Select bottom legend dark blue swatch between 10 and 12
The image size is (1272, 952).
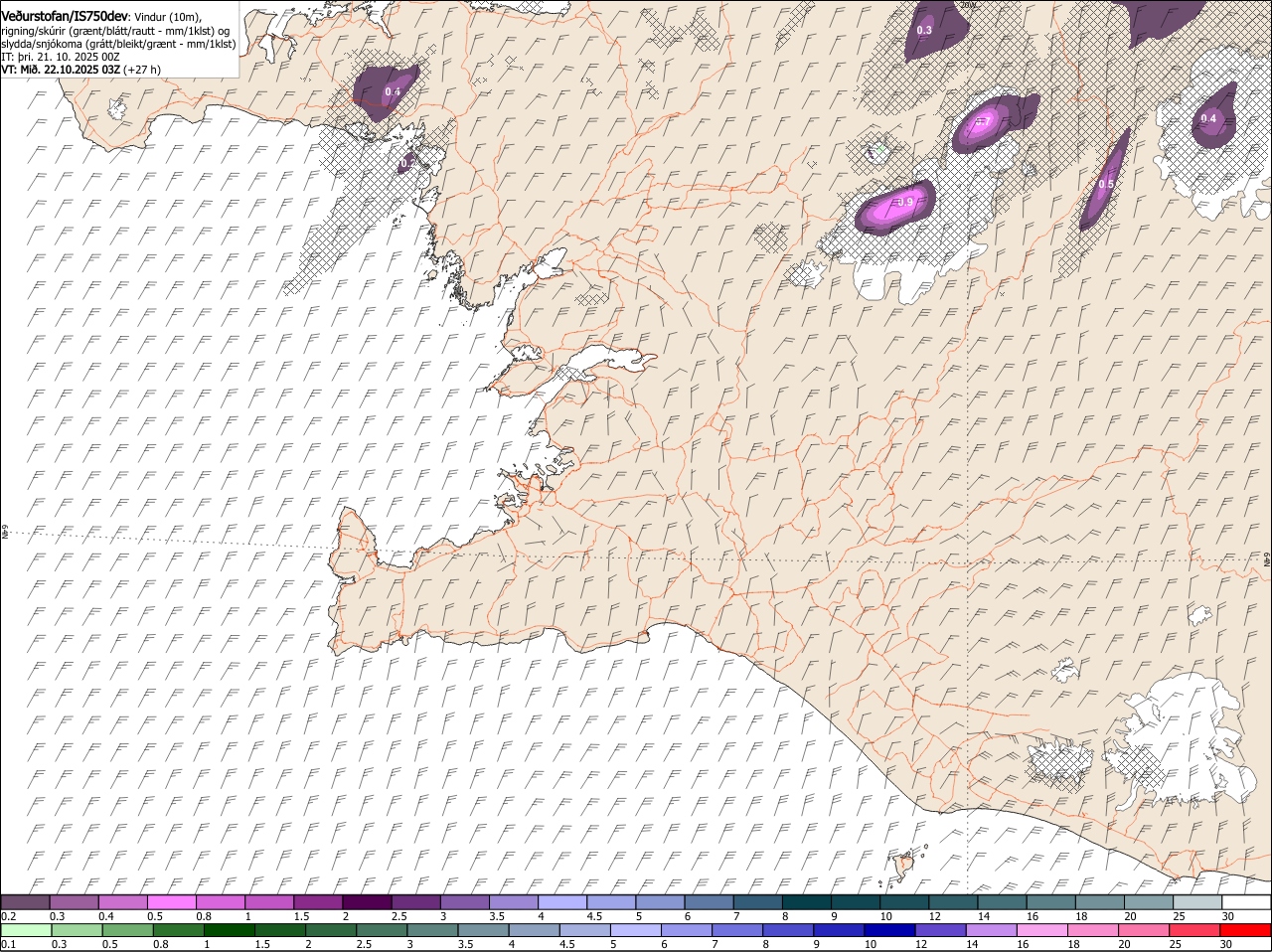pos(890,930)
